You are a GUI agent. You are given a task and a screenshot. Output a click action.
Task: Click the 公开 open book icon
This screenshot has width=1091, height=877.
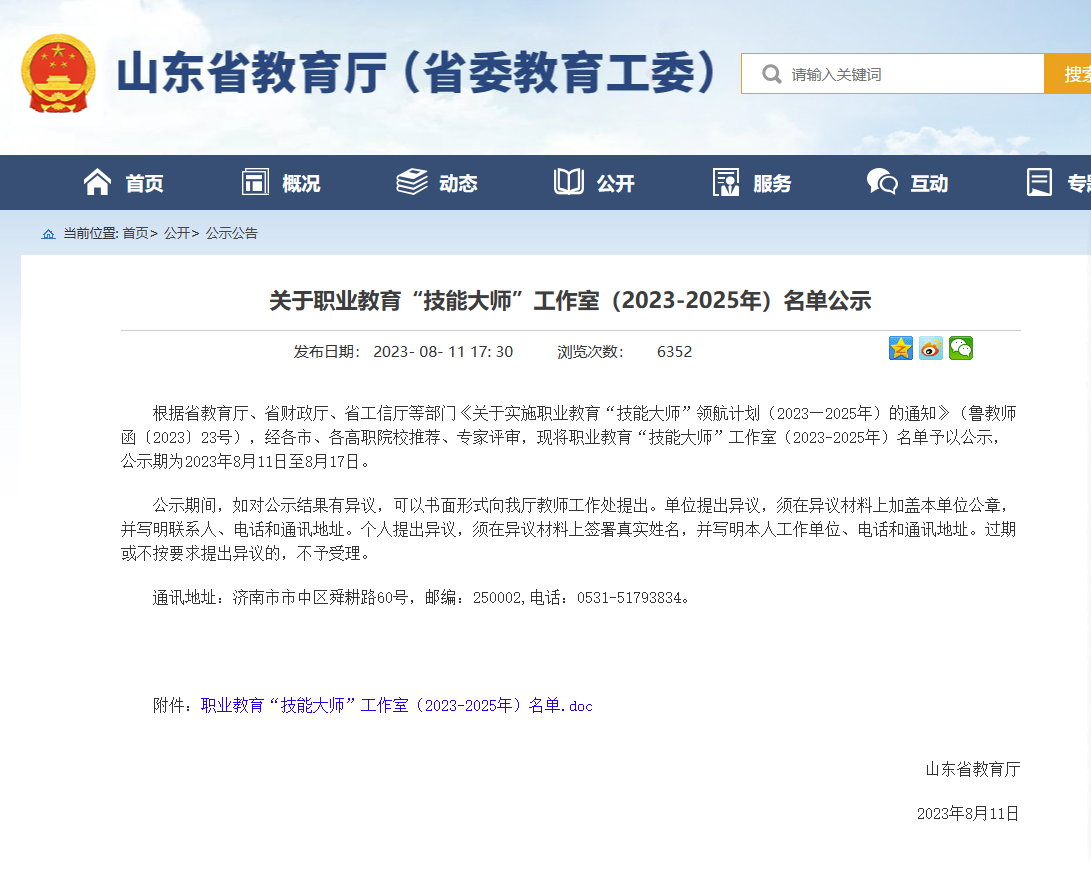click(x=569, y=182)
